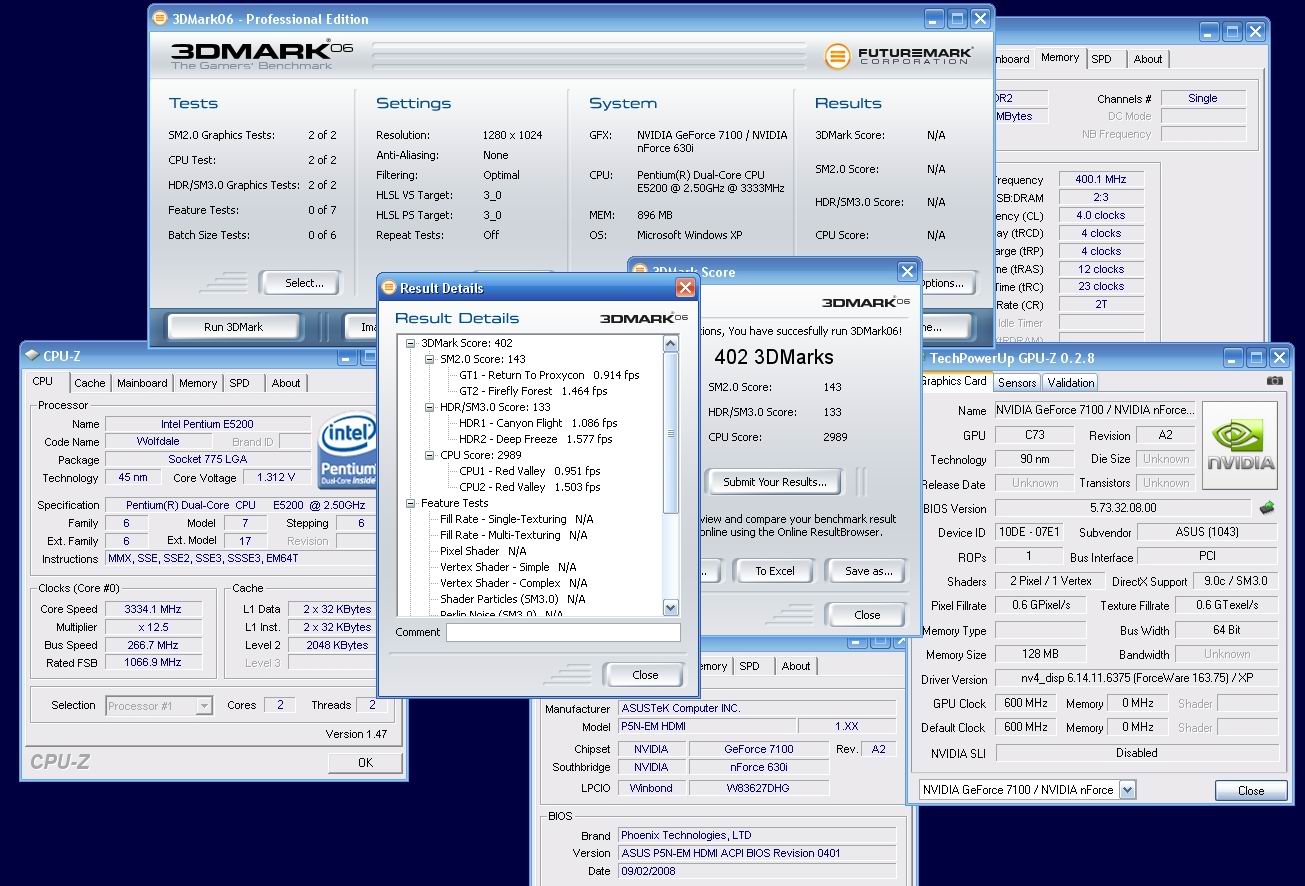Click the Run 3DMark button
1305x886 pixels.
coord(233,327)
